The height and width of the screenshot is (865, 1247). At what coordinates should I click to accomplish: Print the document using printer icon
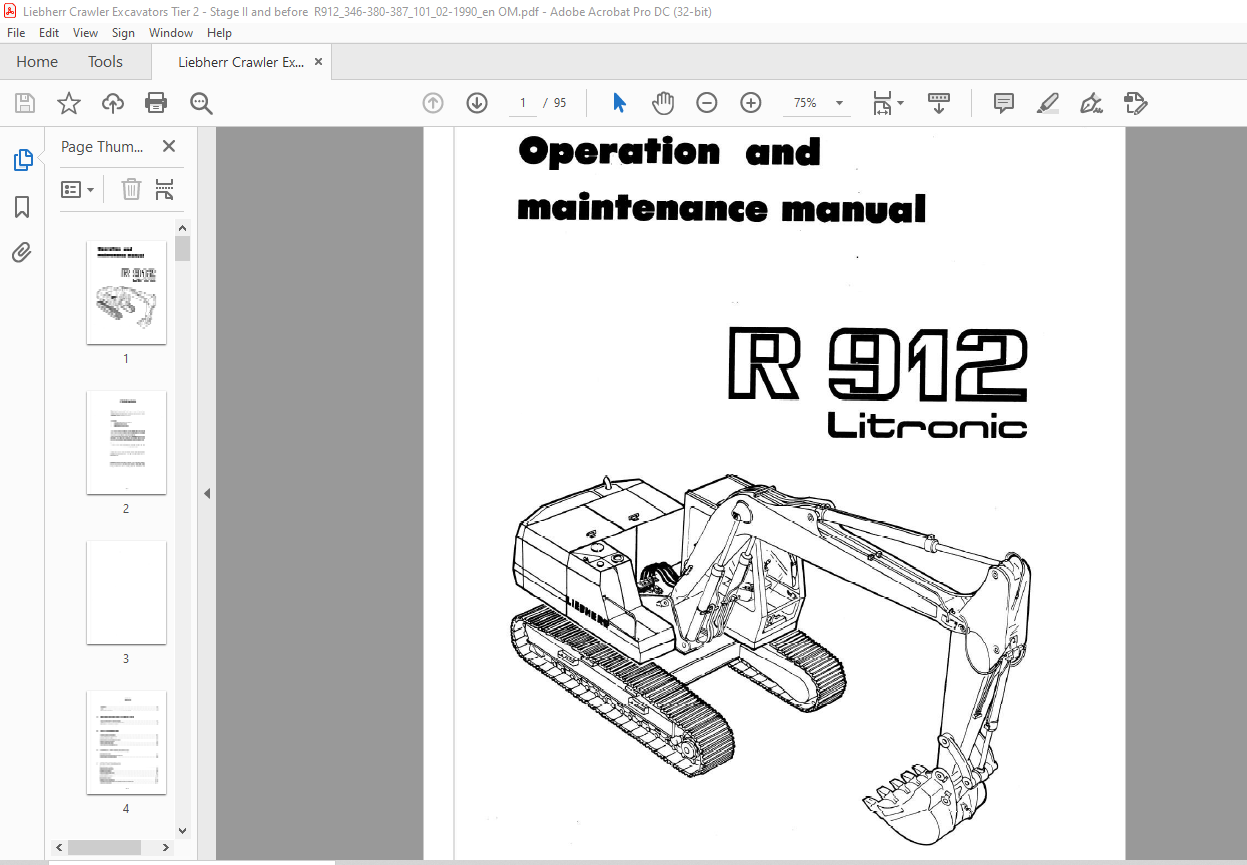point(156,103)
